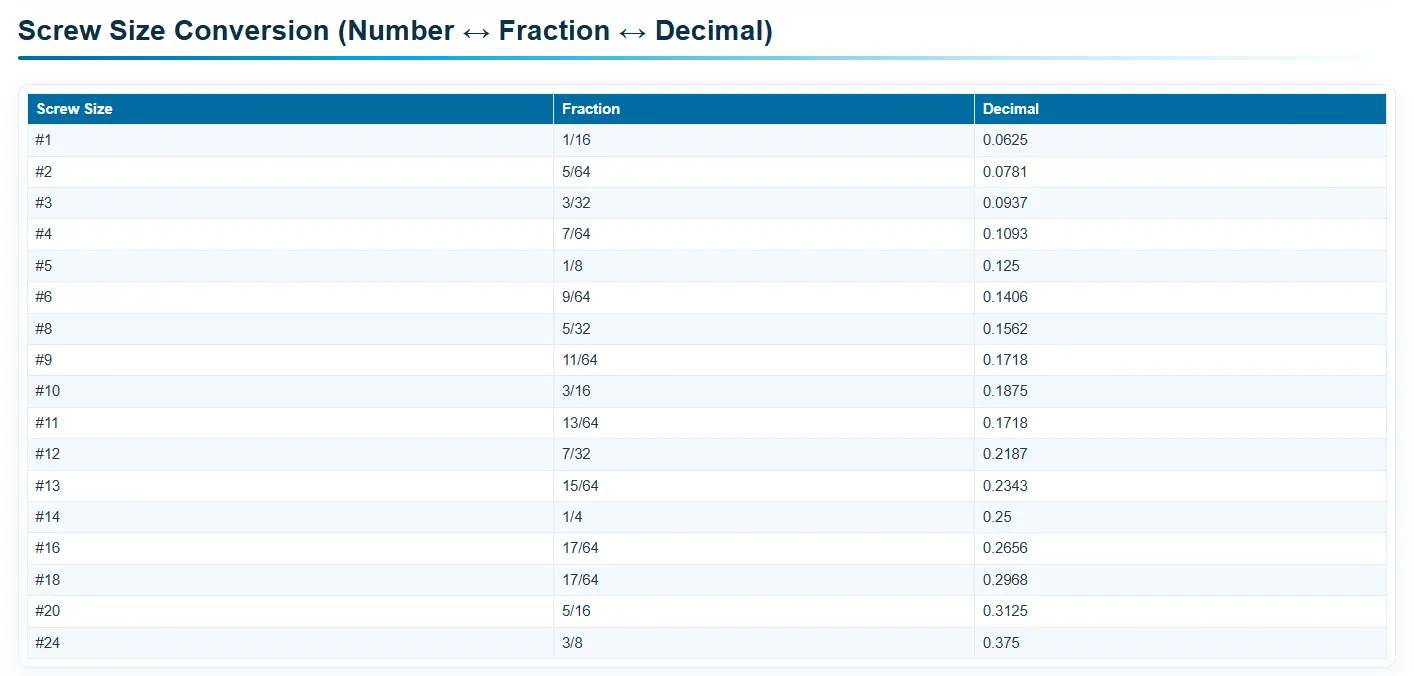The height and width of the screenshot is (676, 1414).
Task: Select the #12 screw size cell
Action: [47, 454]
